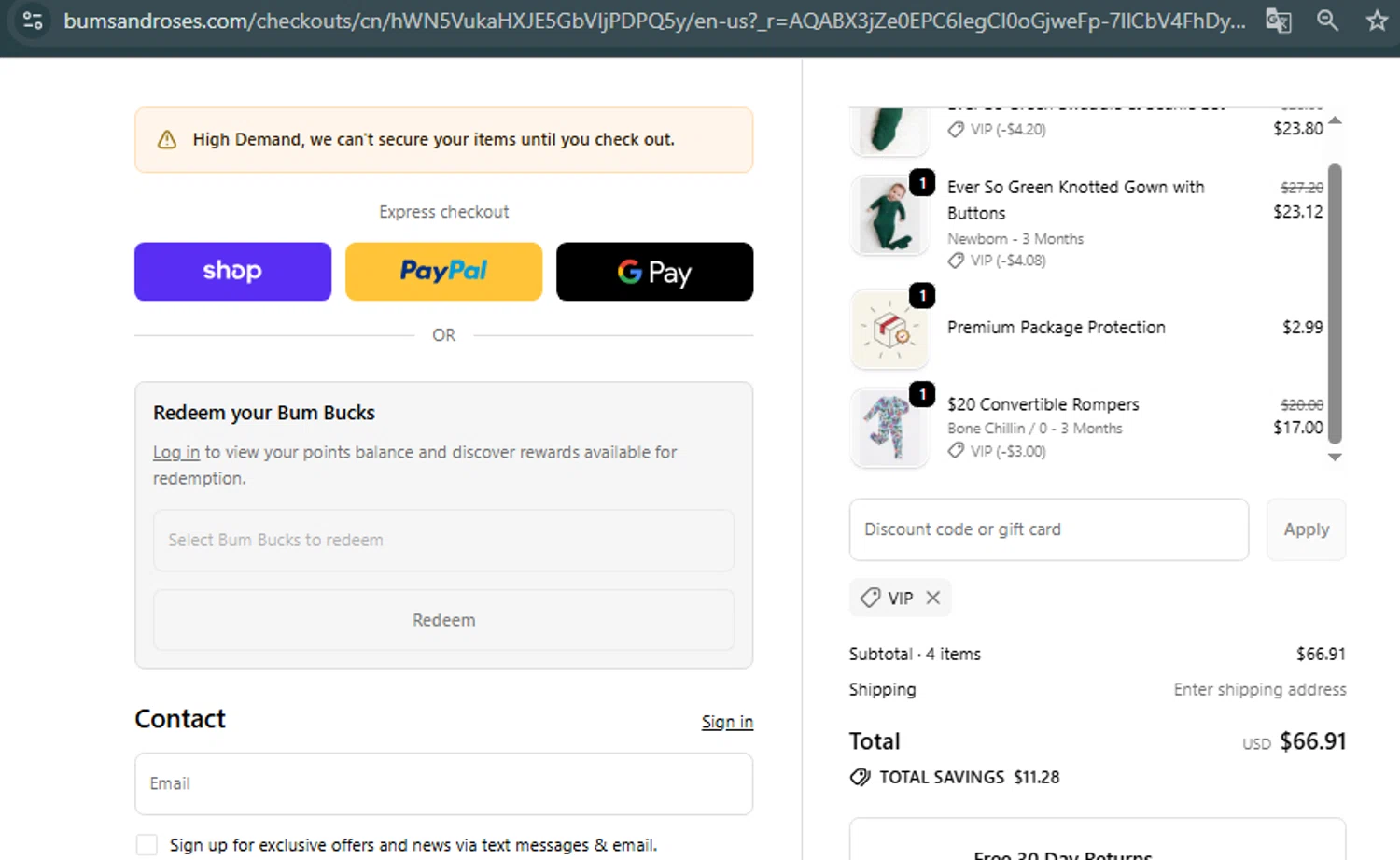Click quantity badge on Premium Package Protection
This screenshot has width=1400, height=860.
(x=922, y=296)
